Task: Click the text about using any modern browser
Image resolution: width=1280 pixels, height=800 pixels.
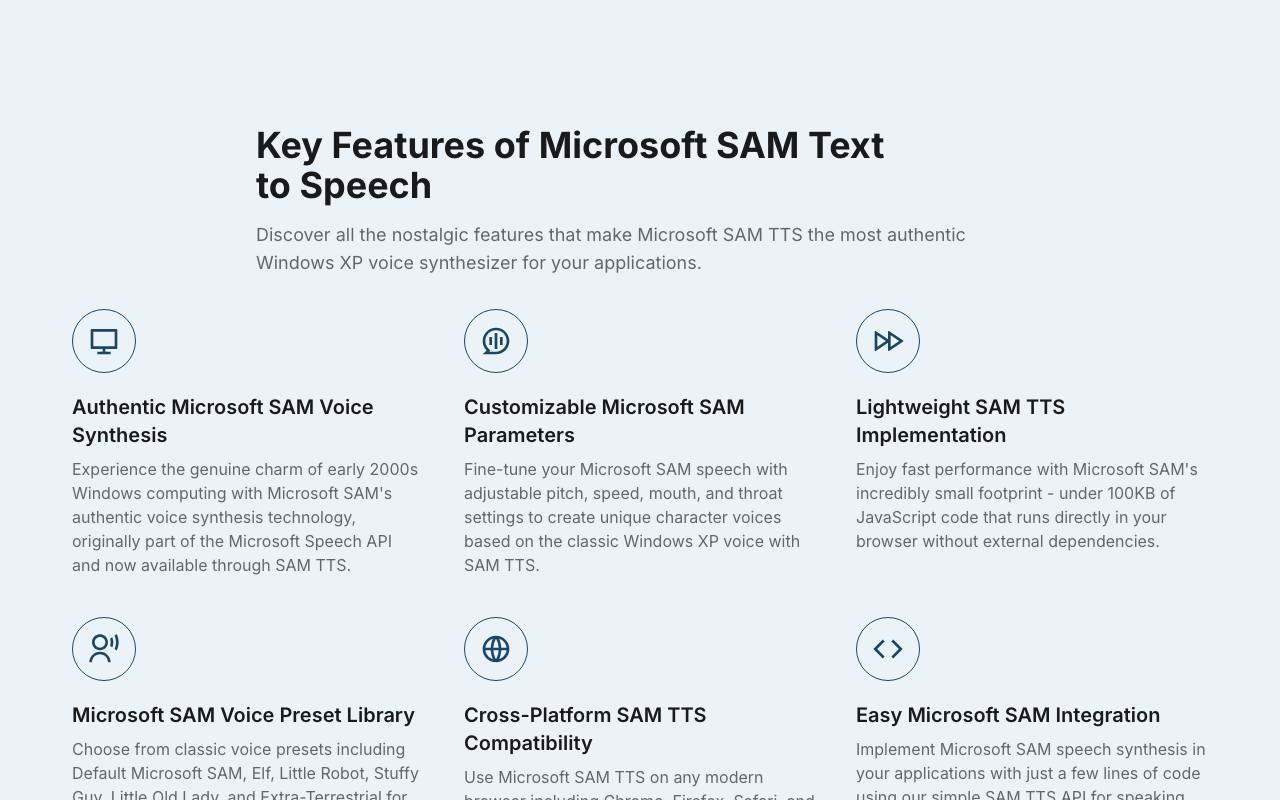Action: 639,787
